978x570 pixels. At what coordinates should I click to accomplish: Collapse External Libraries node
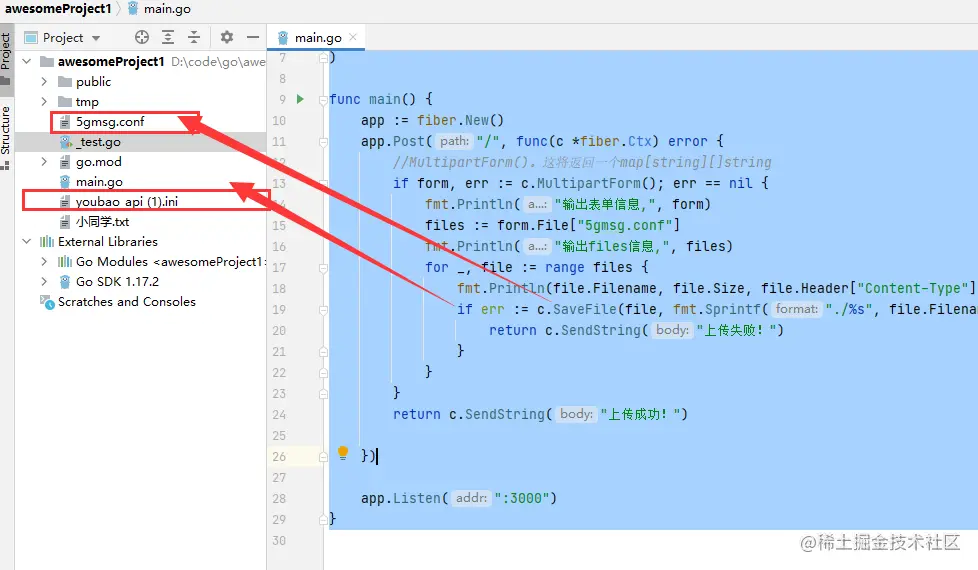pyautogui.click(x=27, y=241)
